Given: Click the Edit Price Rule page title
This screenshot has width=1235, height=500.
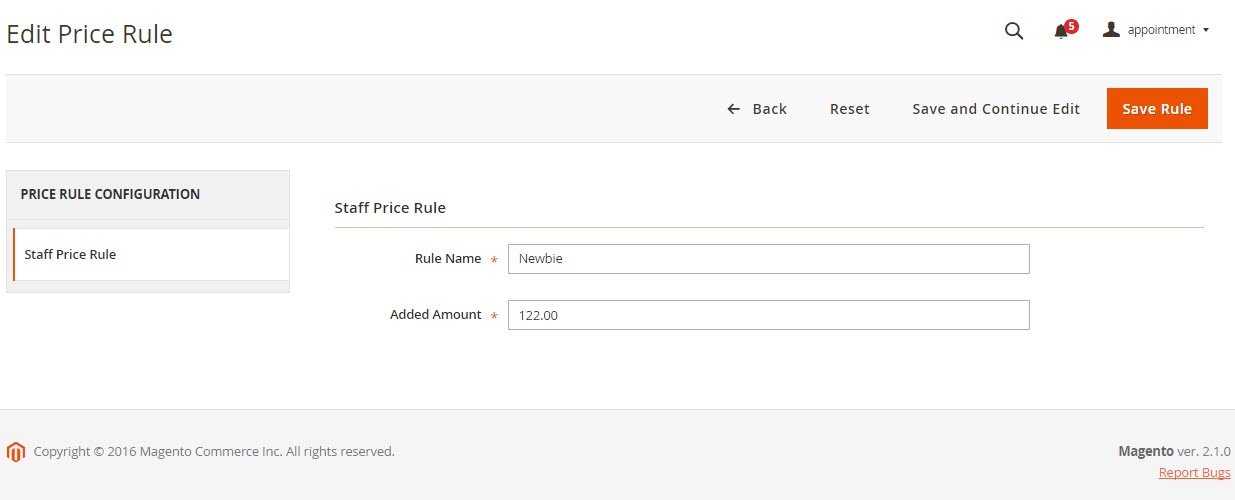Looking at the screenshot, I should 90,34.
